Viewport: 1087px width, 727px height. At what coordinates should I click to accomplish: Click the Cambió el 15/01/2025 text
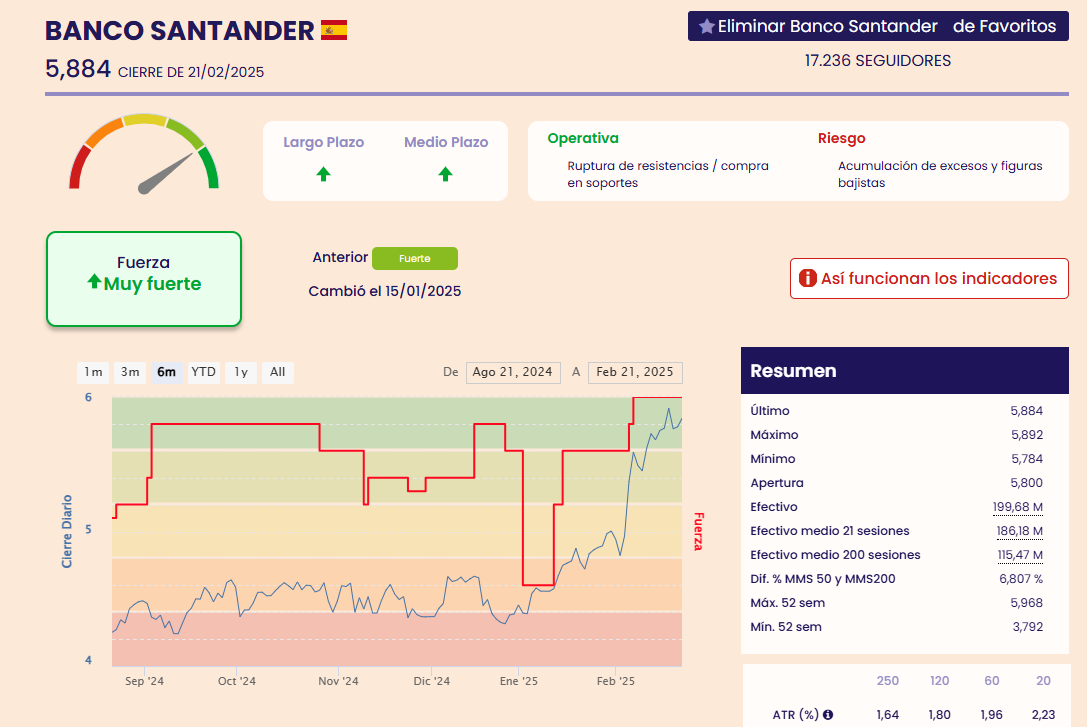pos(385,291)
